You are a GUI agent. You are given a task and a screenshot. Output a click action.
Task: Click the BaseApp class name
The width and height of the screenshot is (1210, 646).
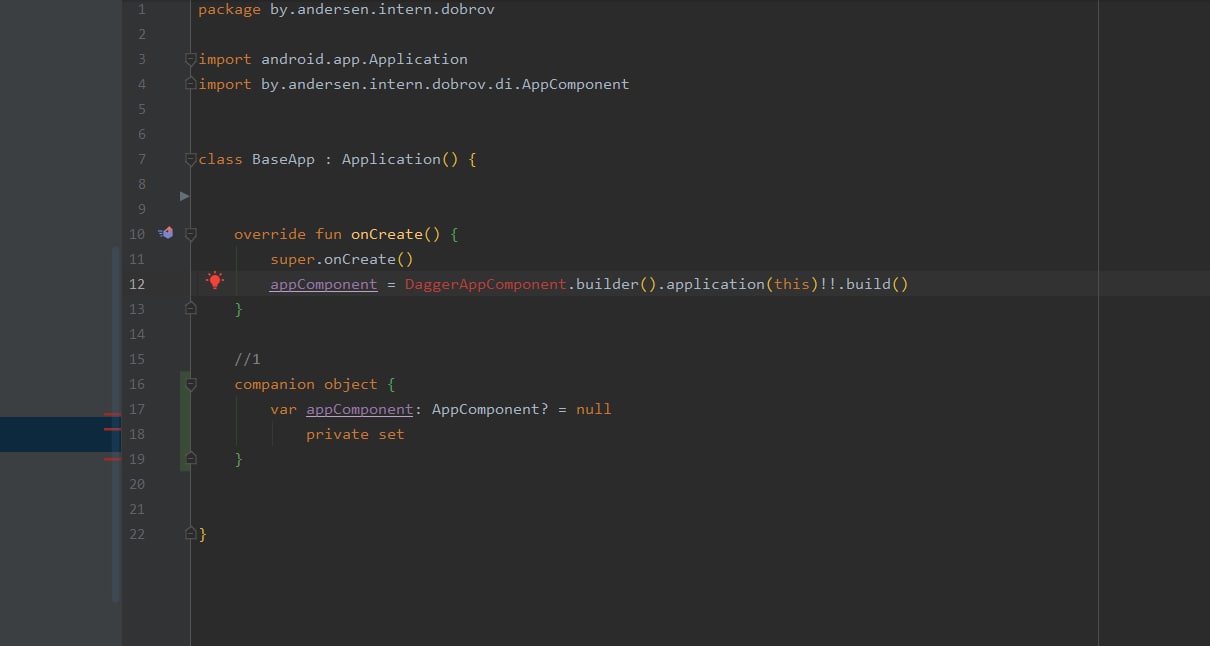coord(283,159)
